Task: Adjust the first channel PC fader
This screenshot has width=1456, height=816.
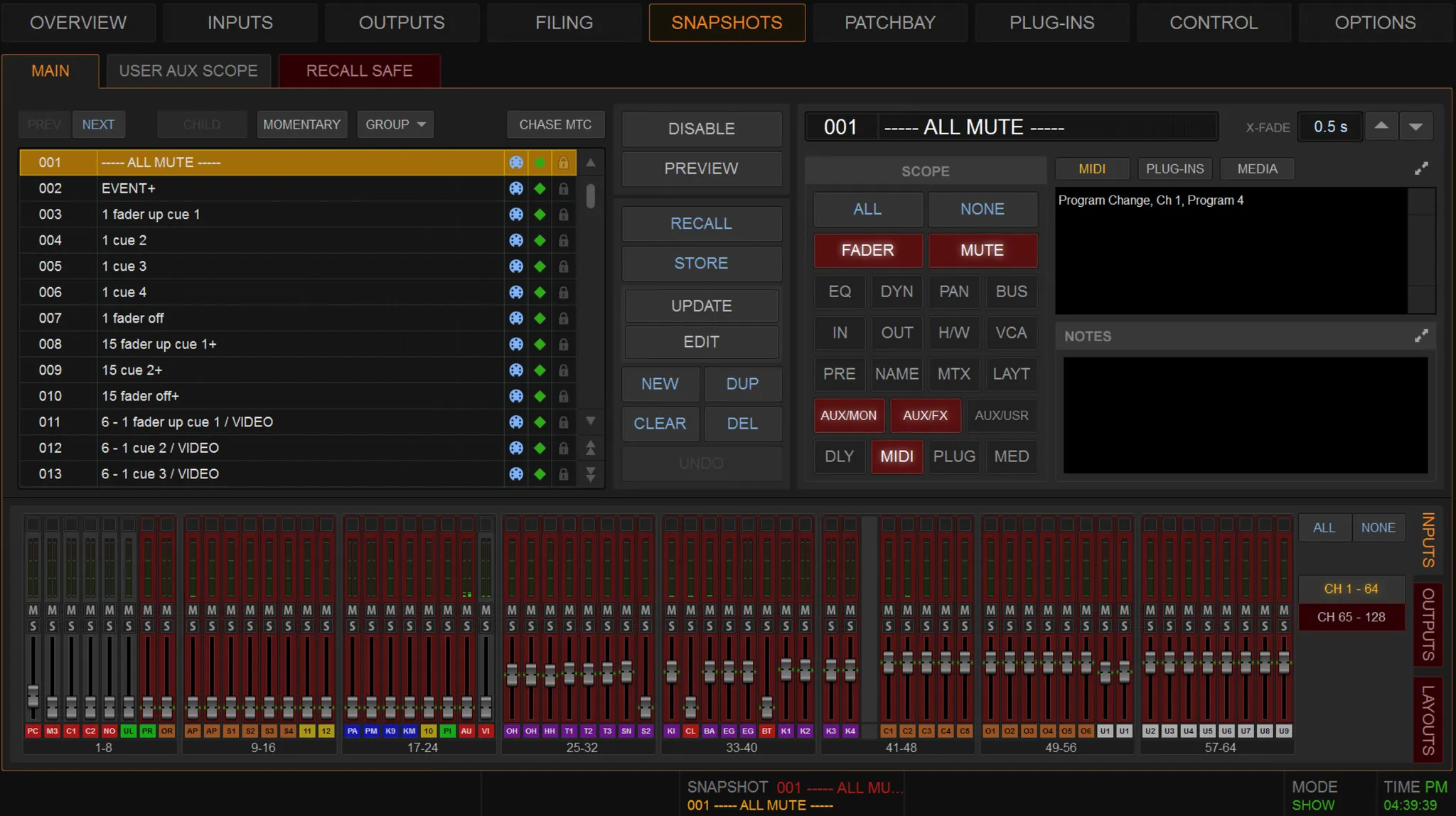Action: coord(33,694)
